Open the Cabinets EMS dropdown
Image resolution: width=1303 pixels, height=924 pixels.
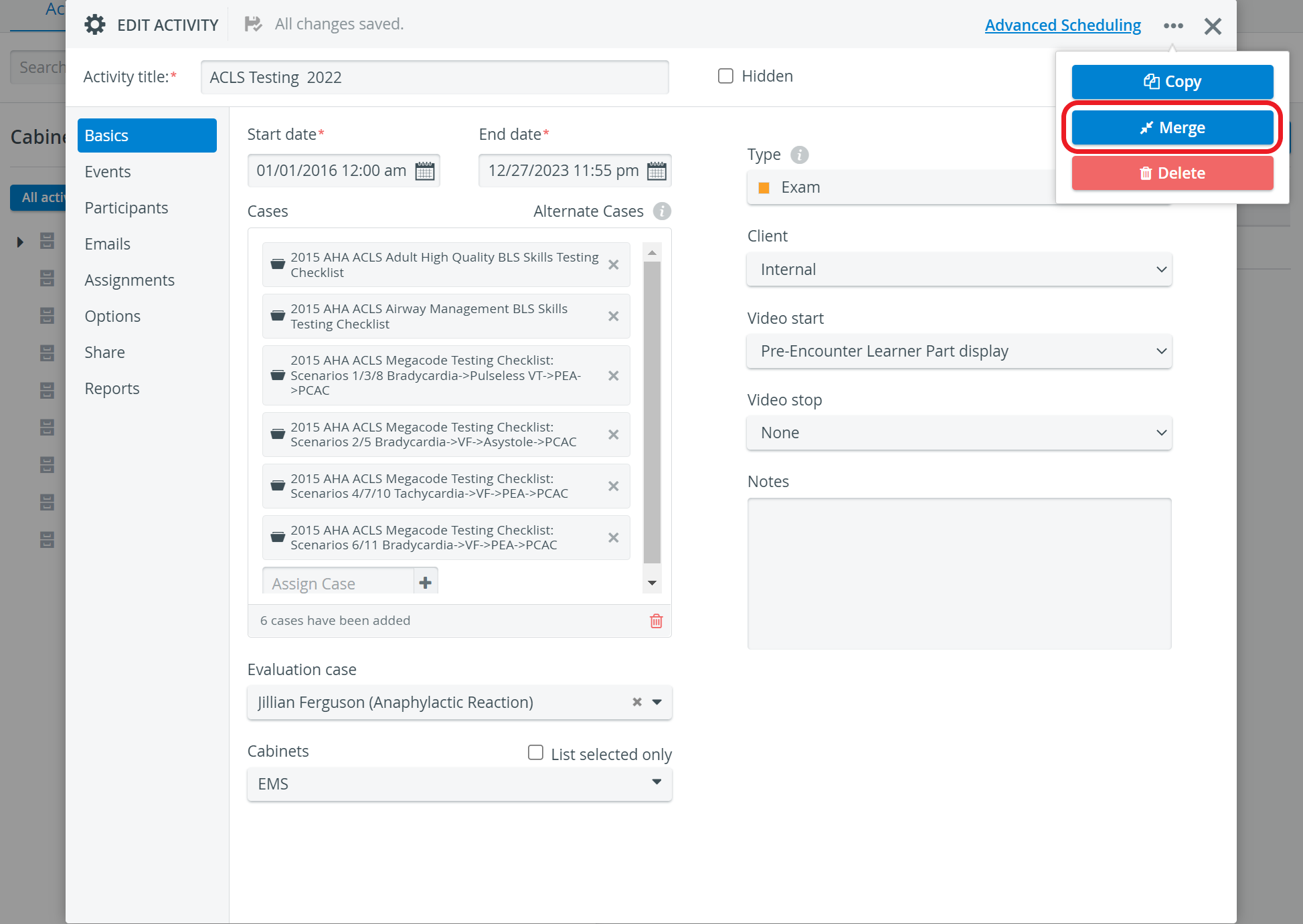click(459, 784)
